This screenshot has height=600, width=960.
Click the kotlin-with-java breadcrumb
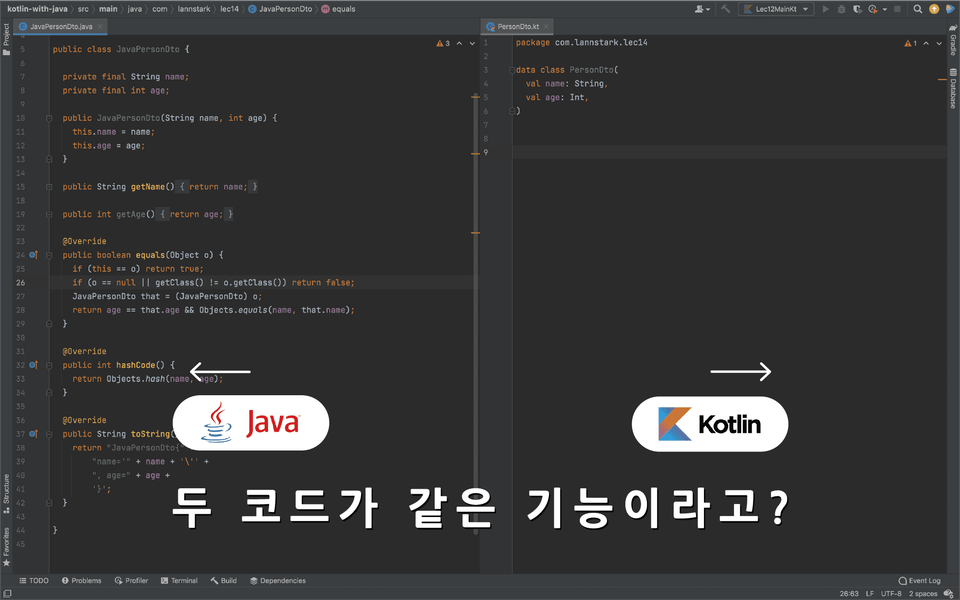point(37,9)
